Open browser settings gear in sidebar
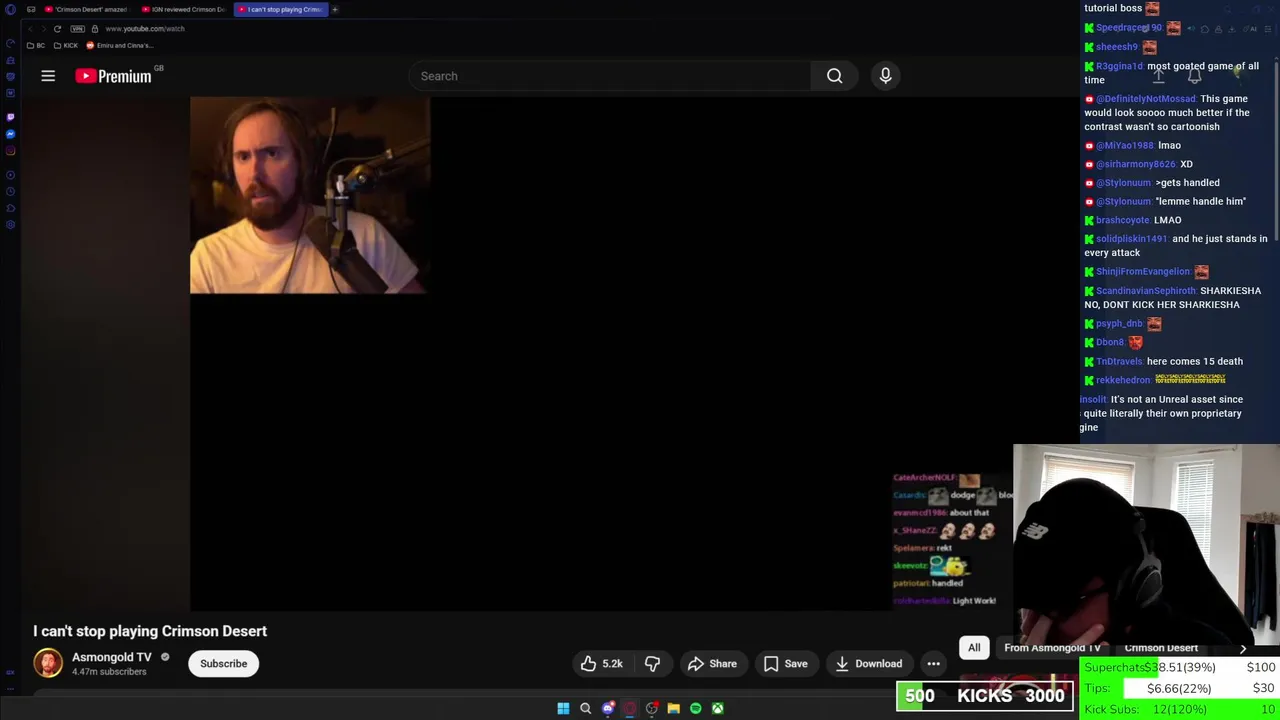 pos(10,224)
